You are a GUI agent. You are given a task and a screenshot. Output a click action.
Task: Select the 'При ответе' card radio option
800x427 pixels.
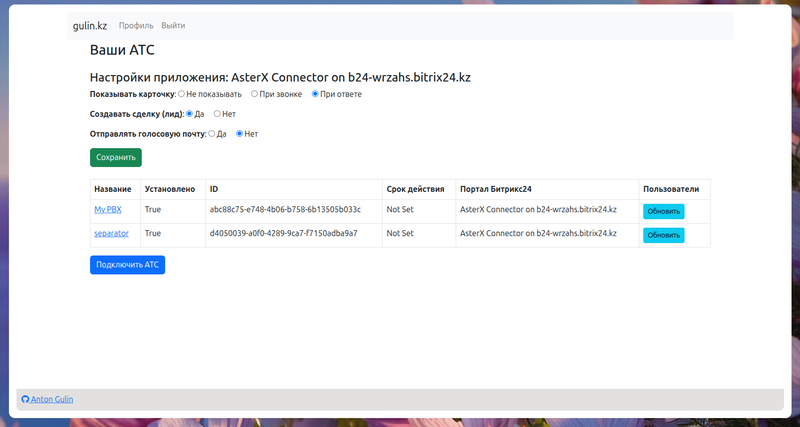(x=315, y=94)
